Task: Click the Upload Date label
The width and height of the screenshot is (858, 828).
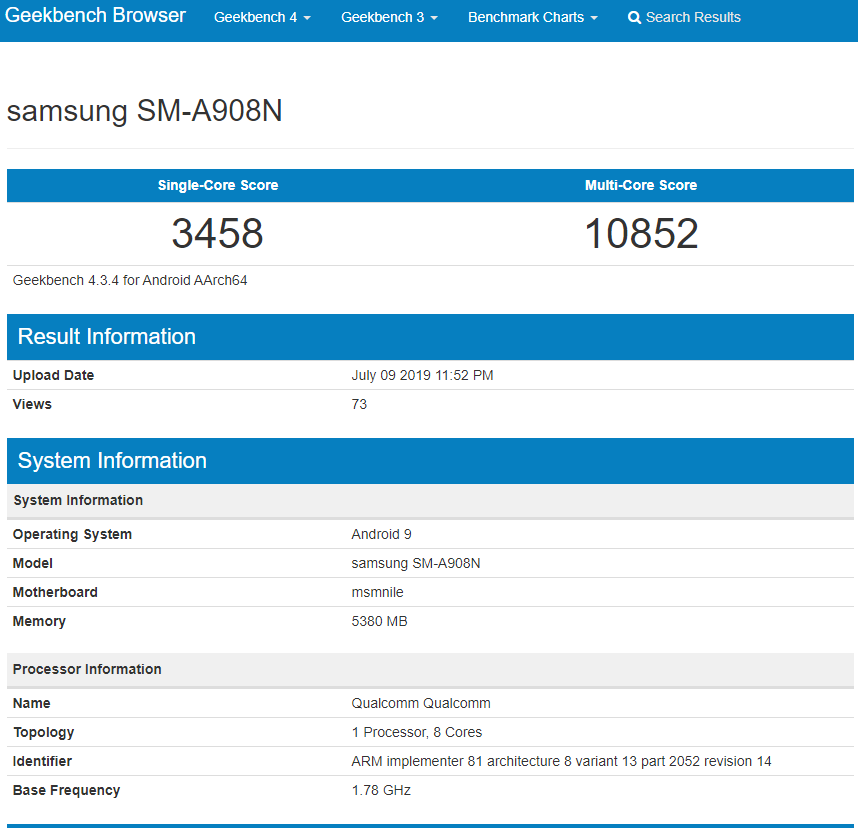Action: [x=53, y=375]
